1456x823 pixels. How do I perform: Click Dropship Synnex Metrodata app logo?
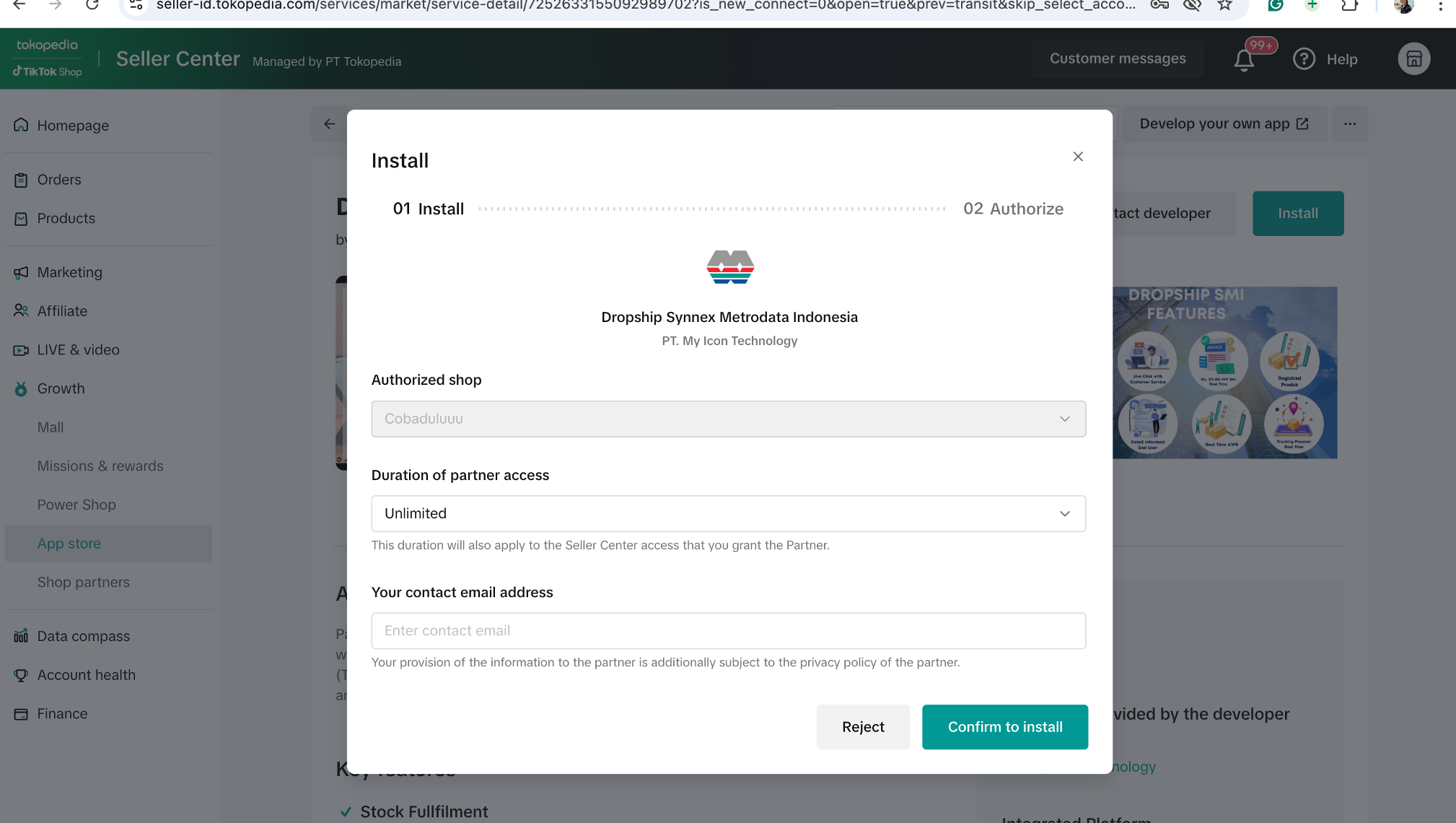click(x=729, y=268)
